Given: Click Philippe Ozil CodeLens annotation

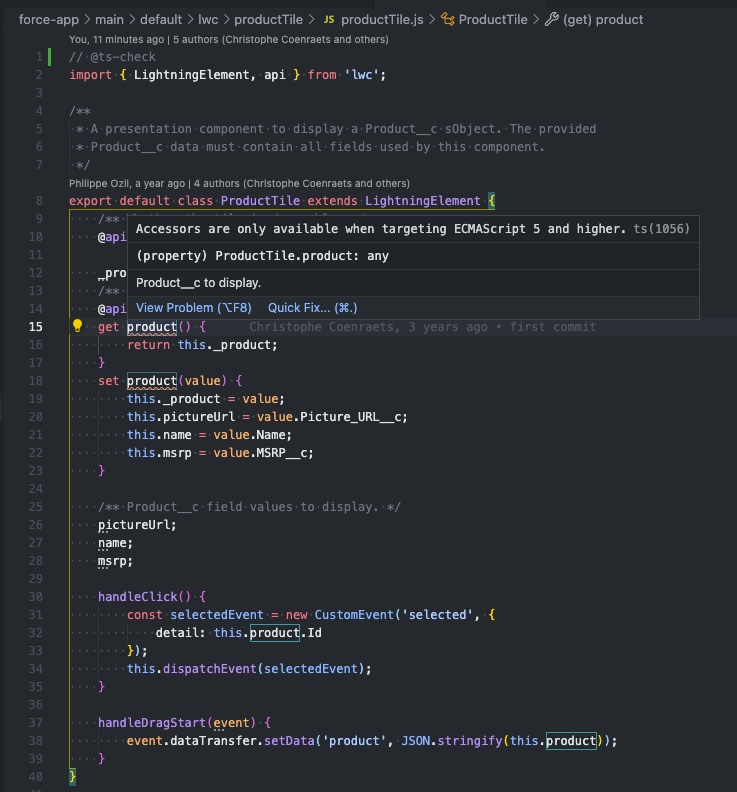Looking at the screenshot, I should pyautogui.click(x=239, y=183).
